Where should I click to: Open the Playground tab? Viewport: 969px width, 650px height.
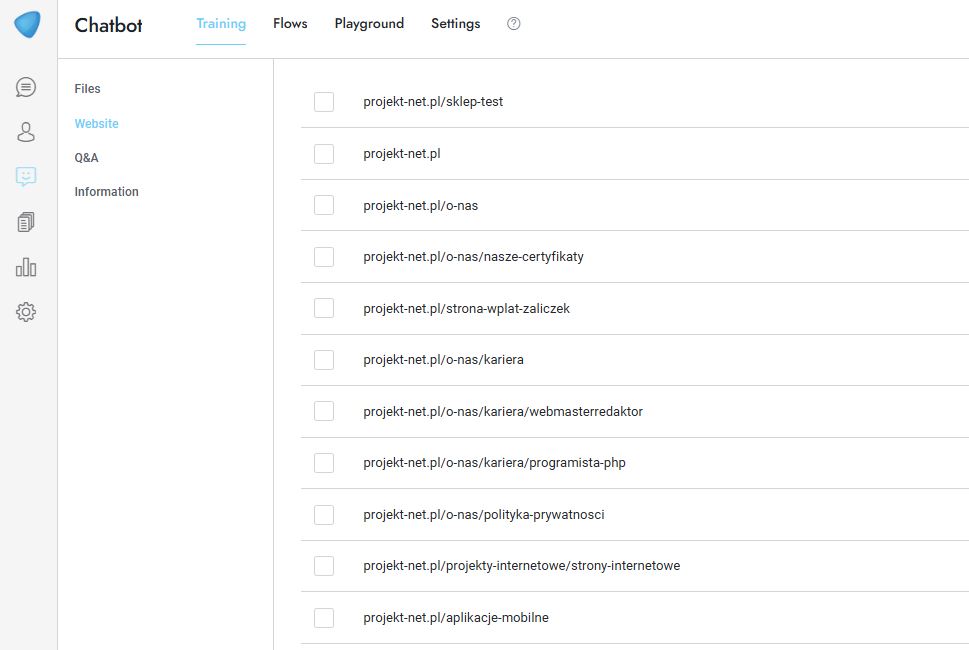[369, 24]
